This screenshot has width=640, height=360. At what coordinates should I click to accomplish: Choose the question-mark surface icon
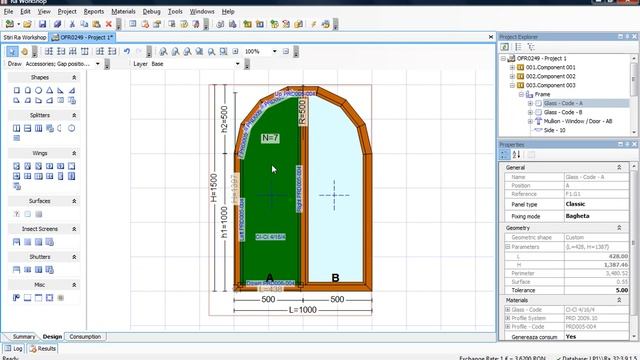coord(17,214)
